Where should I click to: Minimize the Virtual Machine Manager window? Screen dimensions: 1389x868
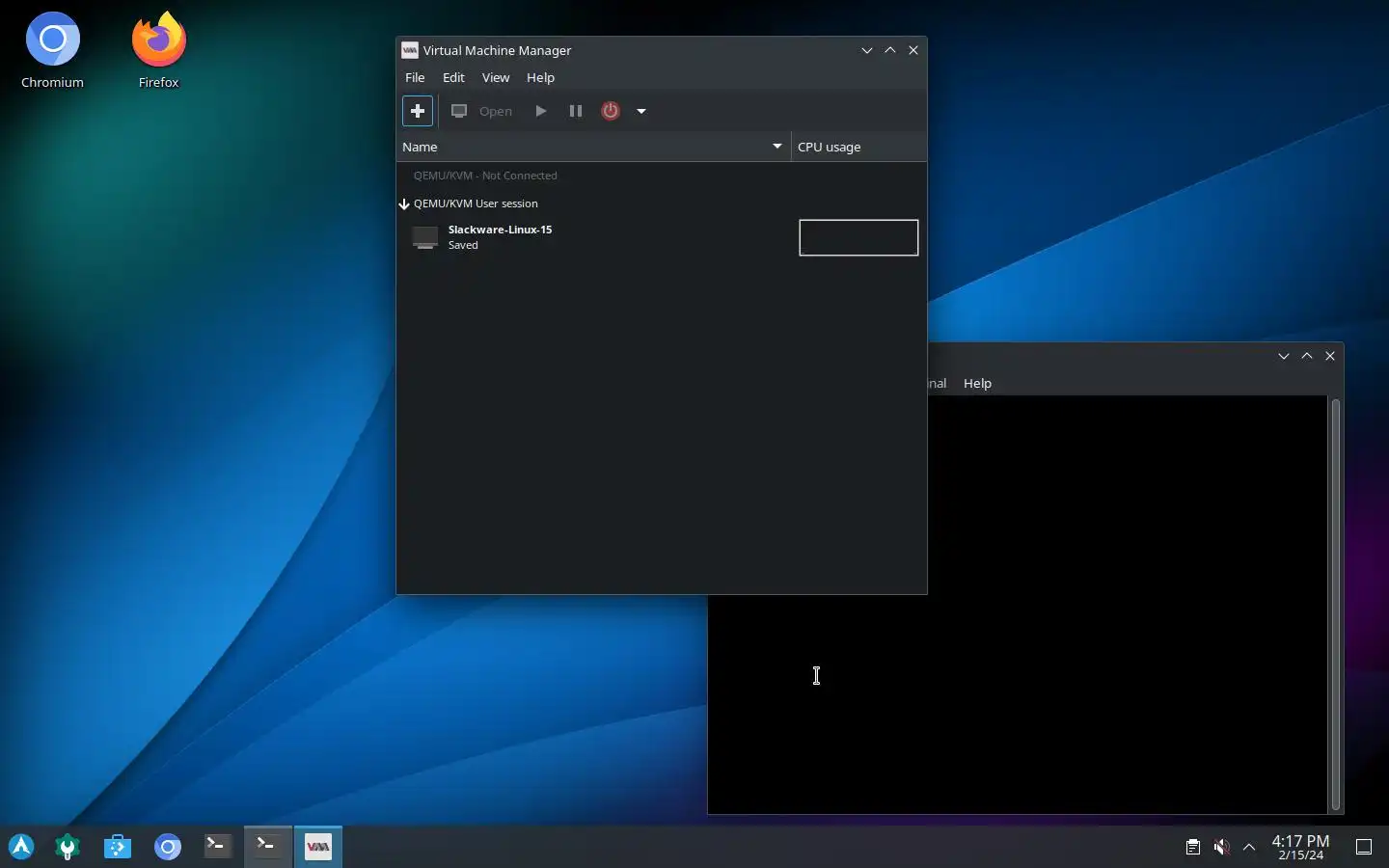tap(867, 50)
